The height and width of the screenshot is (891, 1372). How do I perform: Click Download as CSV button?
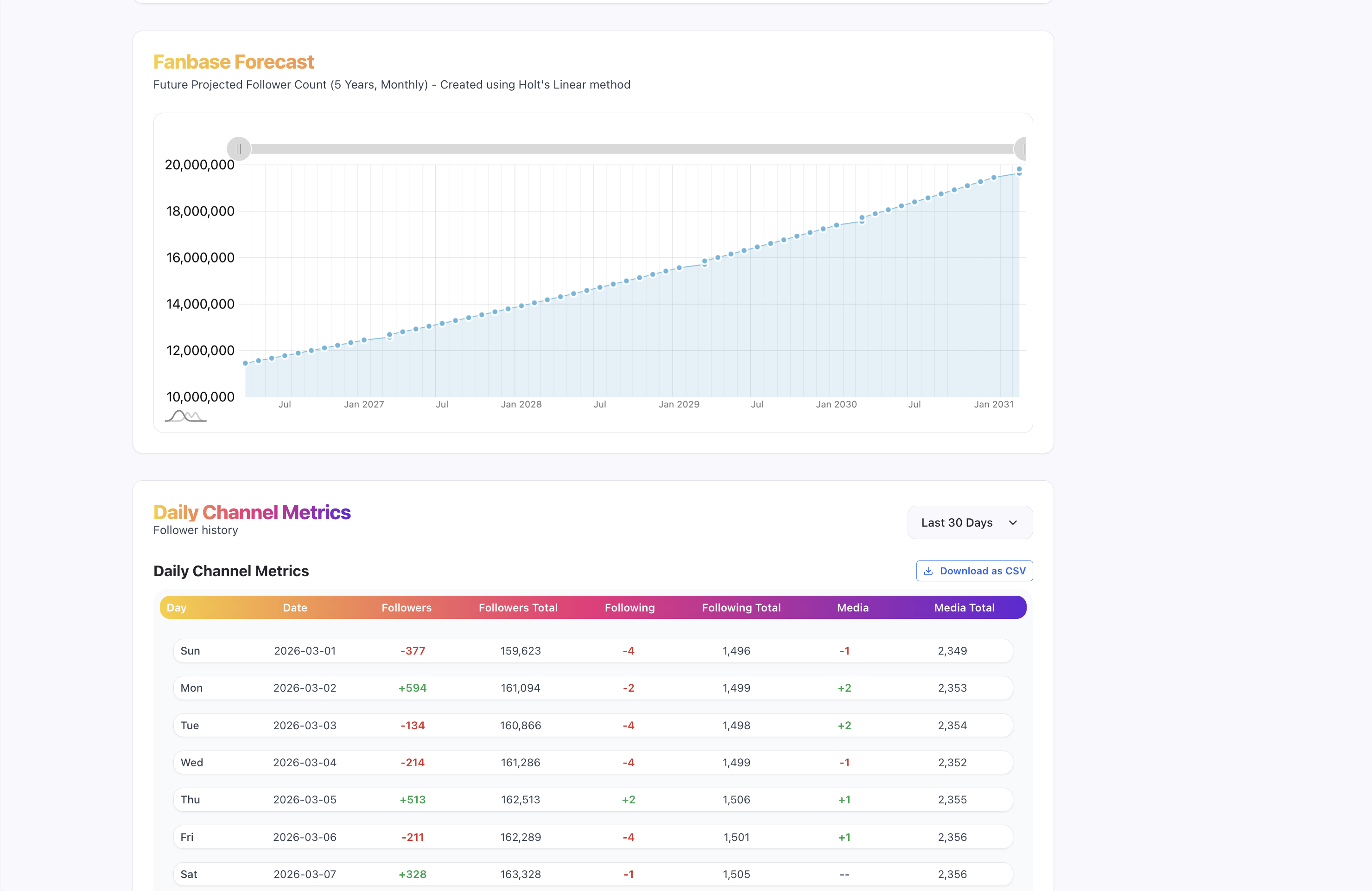click(974, 571)
